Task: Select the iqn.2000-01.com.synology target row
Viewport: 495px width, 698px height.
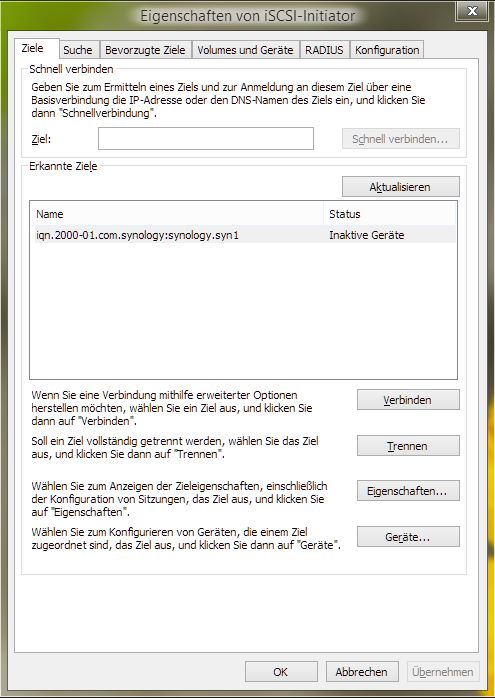Action: (x=243, y=235)
